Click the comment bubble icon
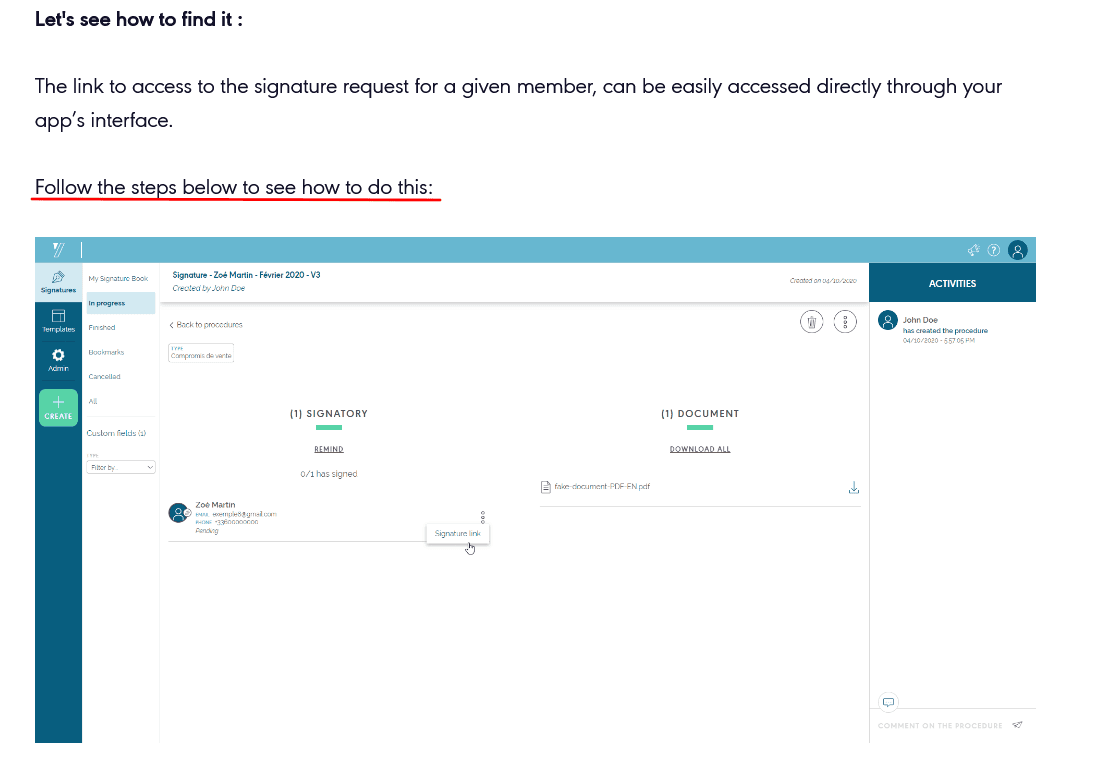This screenshot has height=775, width=1110. (x=888, y=701)
